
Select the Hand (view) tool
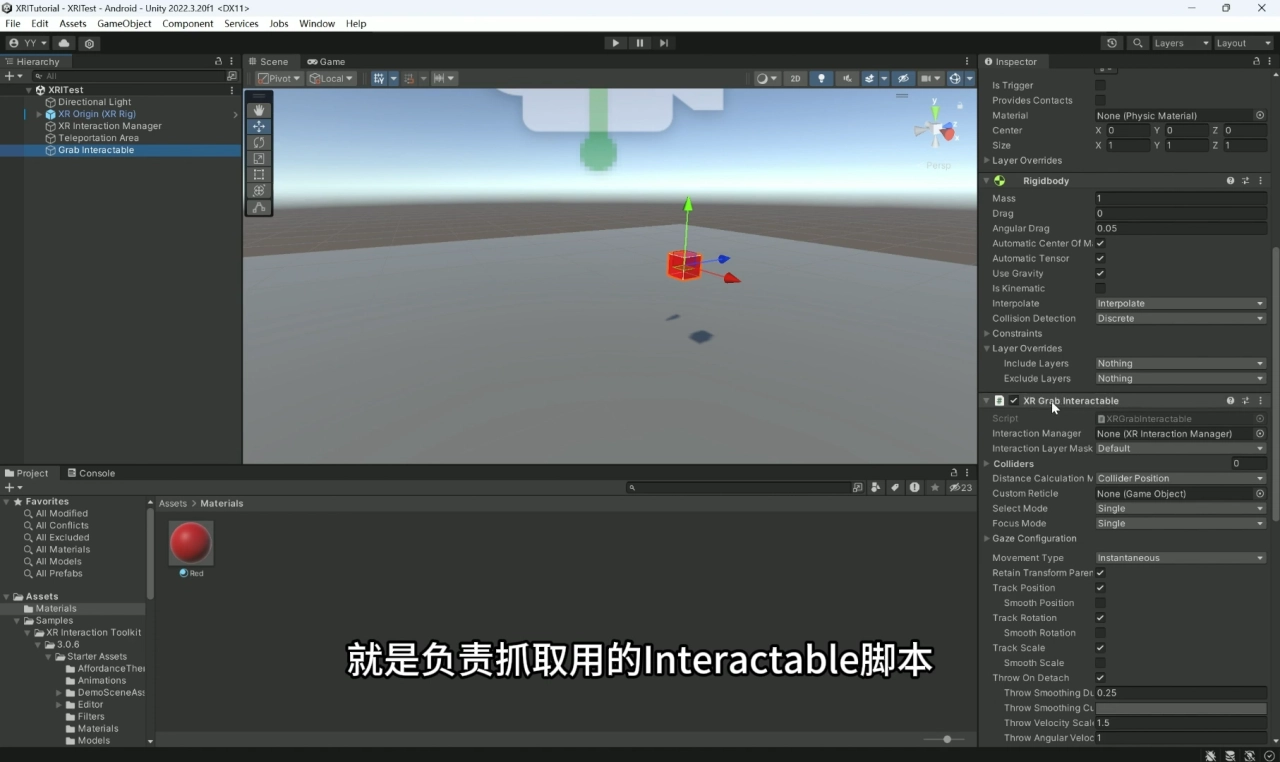click(x=259, y=110)
